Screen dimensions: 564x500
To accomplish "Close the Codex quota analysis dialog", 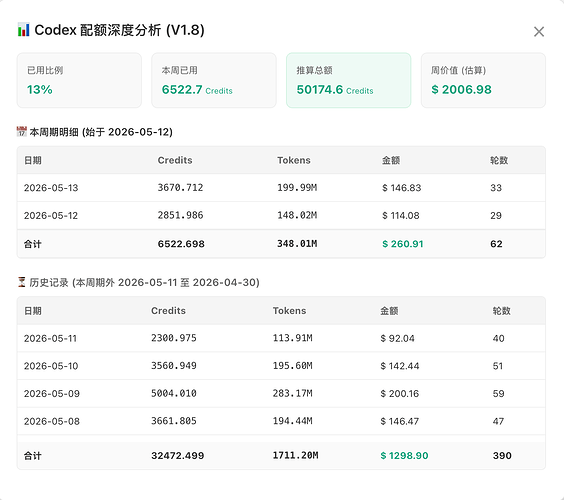I will 538,32.
